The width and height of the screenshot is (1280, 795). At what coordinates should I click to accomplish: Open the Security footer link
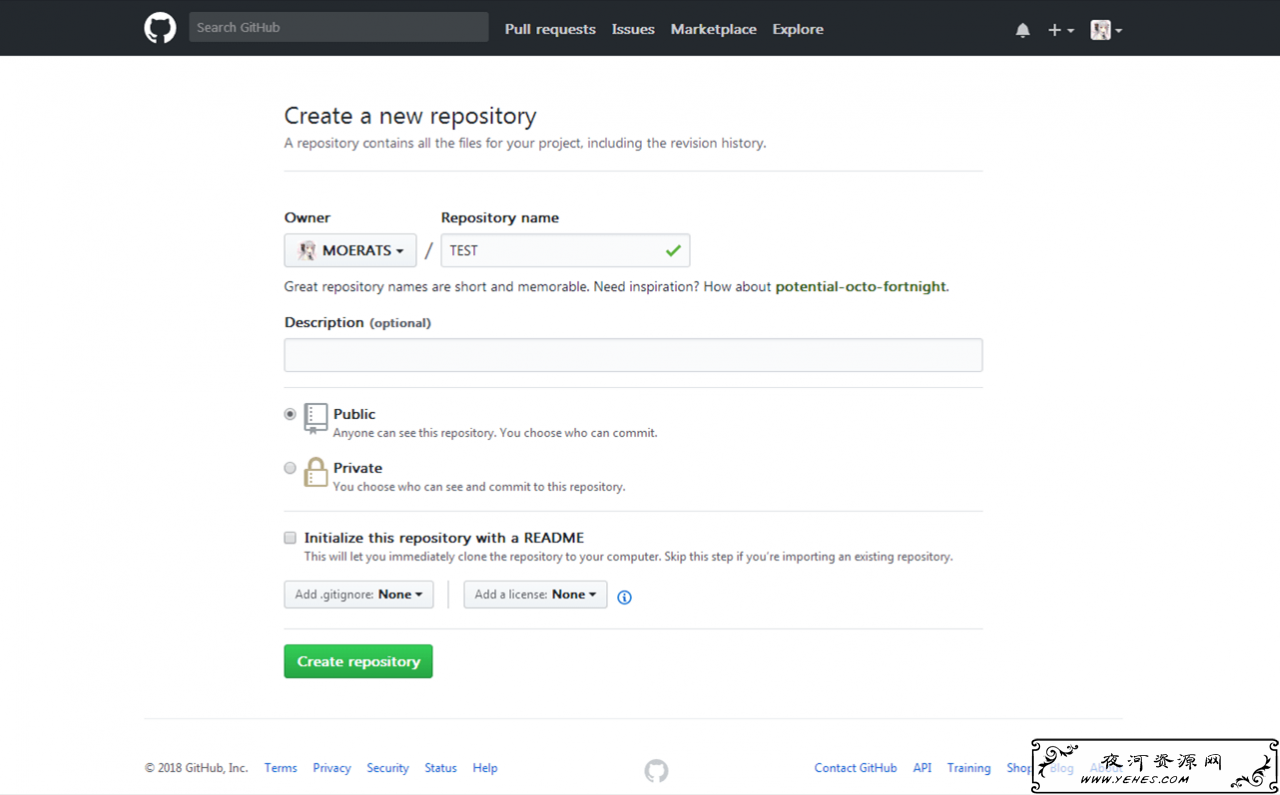[x=388, y=768]
